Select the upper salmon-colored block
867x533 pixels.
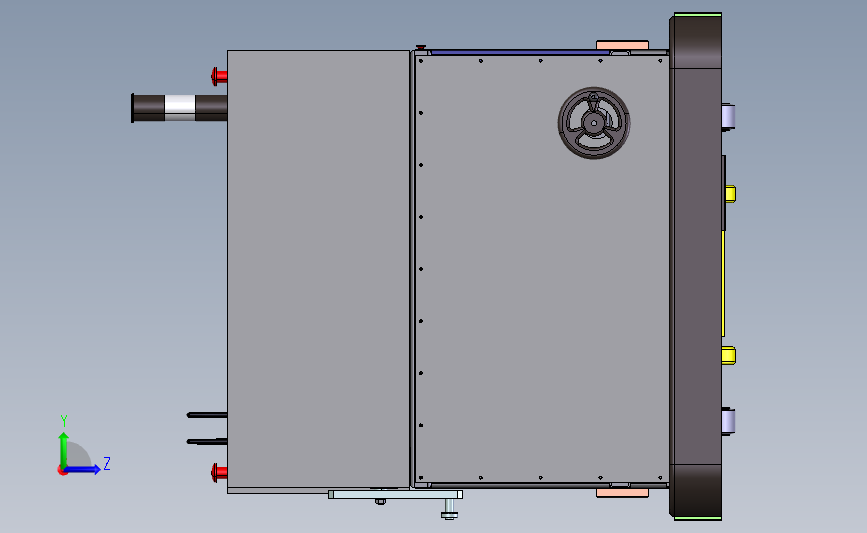click(623, 45)
